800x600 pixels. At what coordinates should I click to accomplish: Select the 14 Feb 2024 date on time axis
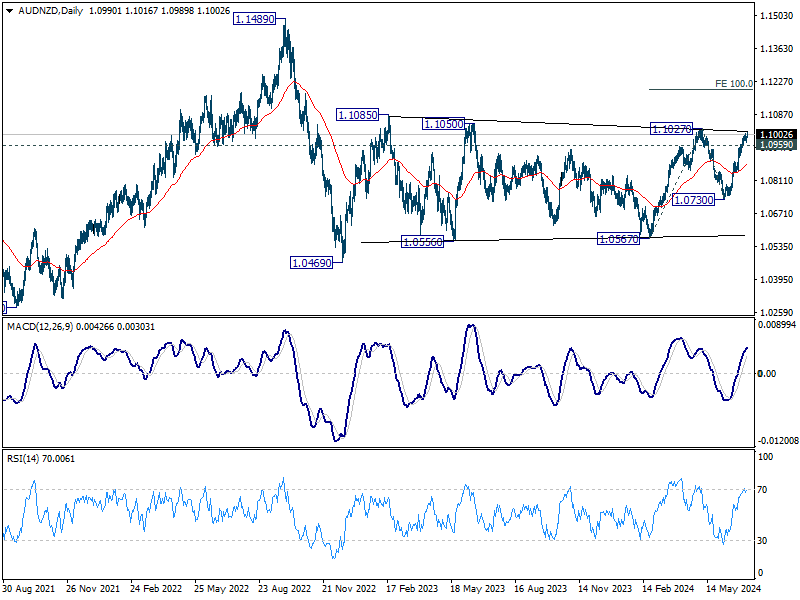(x=668, y=589)
